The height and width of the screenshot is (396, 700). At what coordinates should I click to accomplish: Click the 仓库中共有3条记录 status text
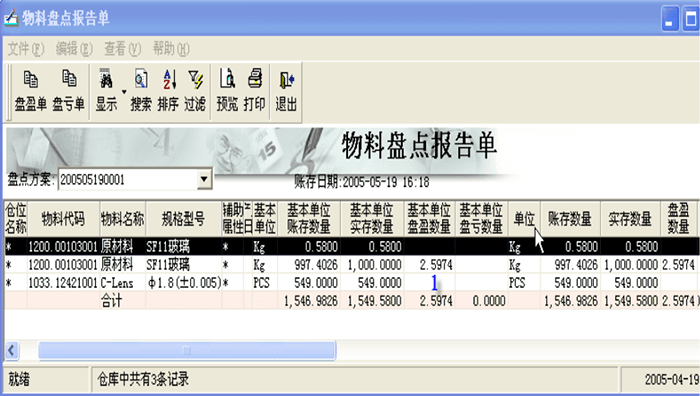pos(143,379)
